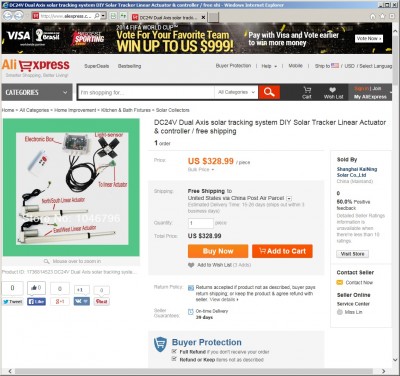Viewport: 400px width, 376px height.
Task: Switch to the DC24V Dual Axis browser tab
Action: pyautogui.click(x=169, y=17)
